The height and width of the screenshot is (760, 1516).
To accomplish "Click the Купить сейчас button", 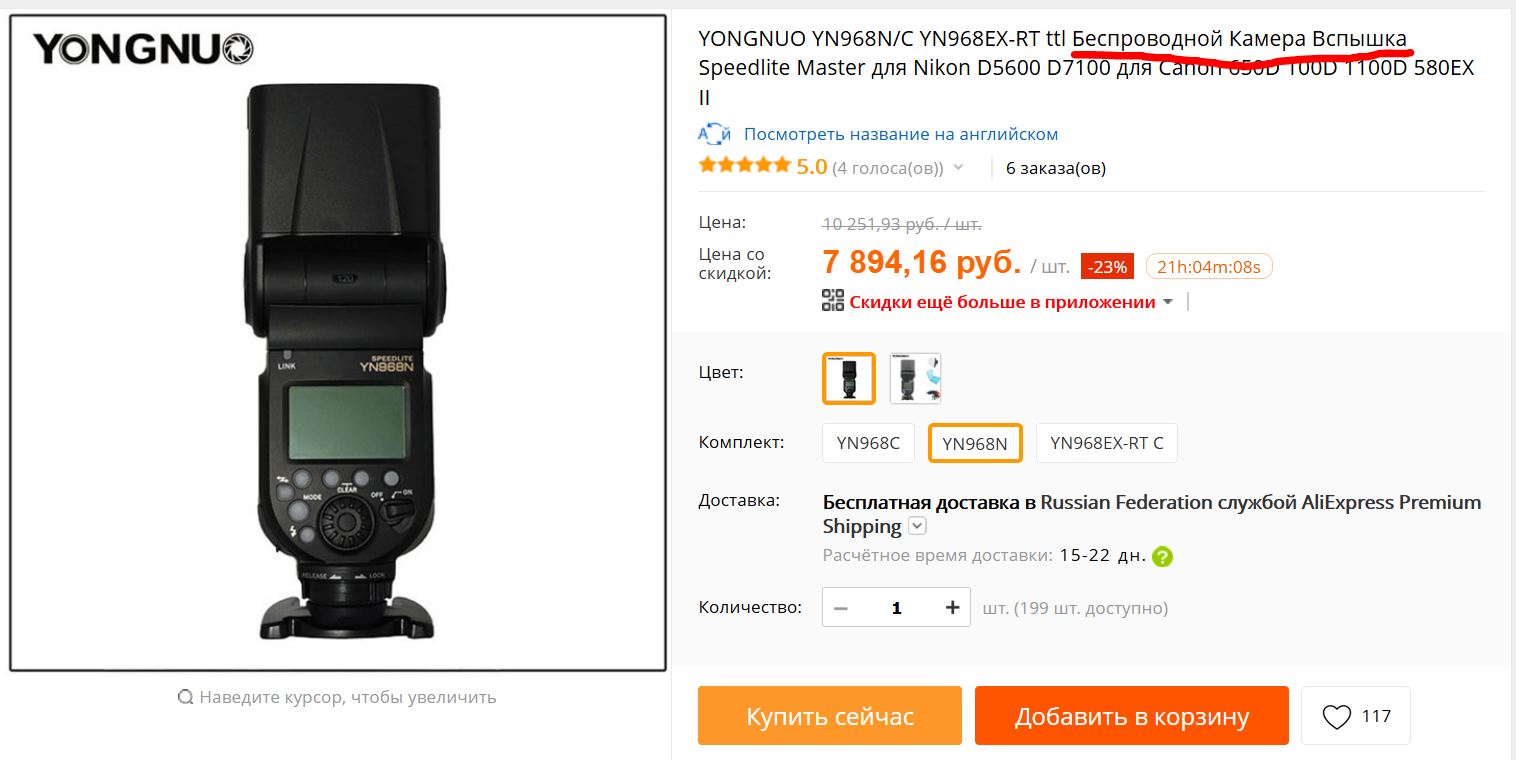I will (x=830, y=716).
